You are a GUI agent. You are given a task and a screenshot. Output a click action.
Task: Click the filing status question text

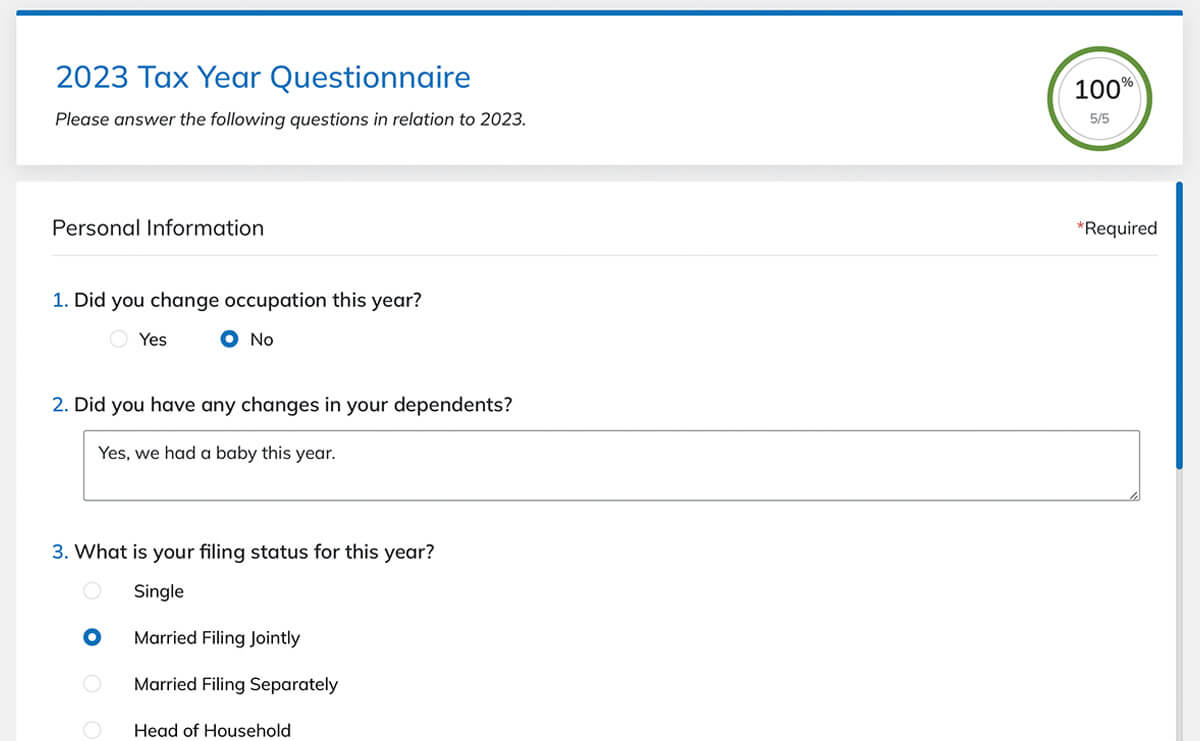[x=254, y=552]
